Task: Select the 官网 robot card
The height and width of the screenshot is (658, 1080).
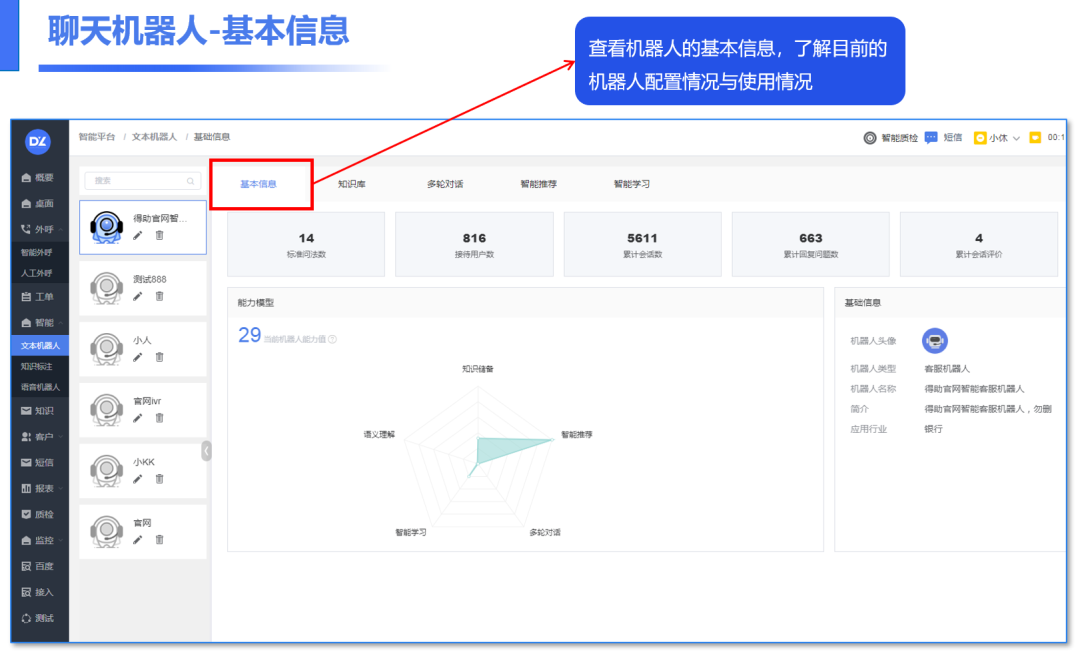Action: pos(143,531)
